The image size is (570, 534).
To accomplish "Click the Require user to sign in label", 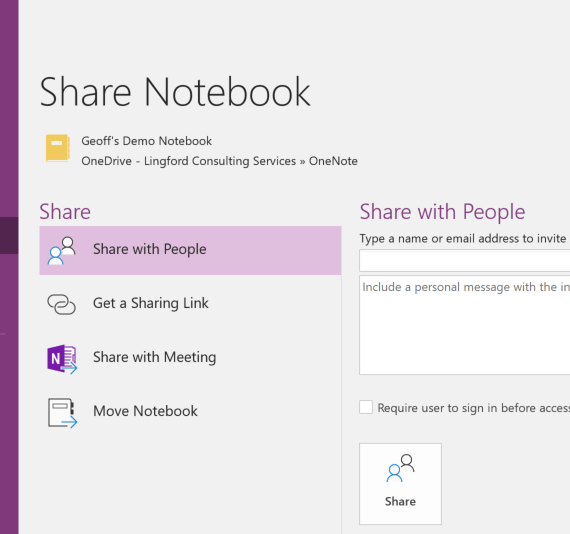I will (x=473, y=408).
